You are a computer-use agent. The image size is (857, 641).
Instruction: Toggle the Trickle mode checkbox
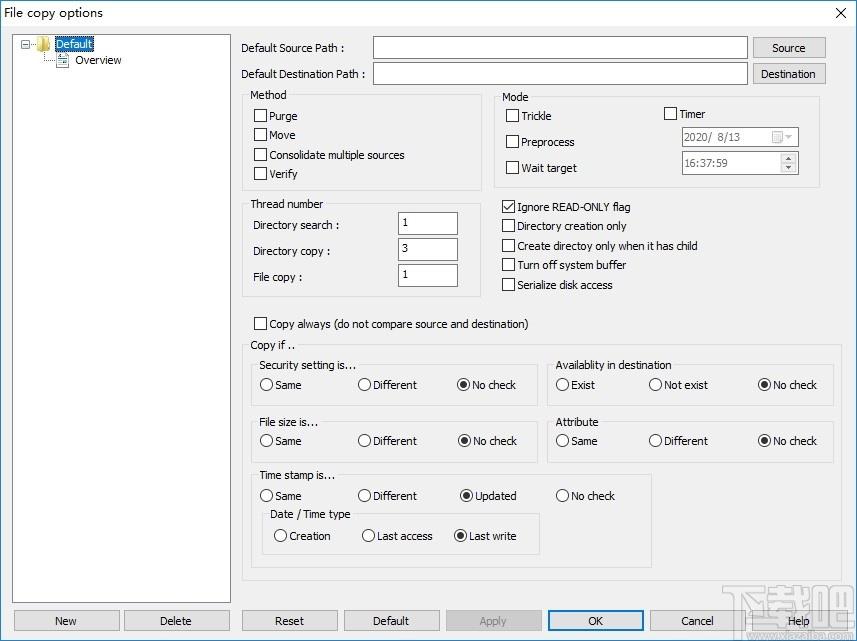click(x=512, y=116)
